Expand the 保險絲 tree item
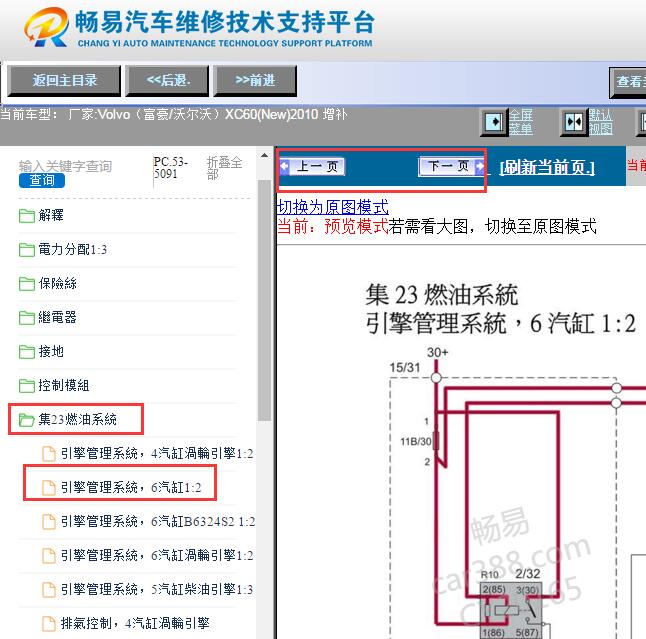The width and height of the screenshot is (646, 639). (57, 283)
